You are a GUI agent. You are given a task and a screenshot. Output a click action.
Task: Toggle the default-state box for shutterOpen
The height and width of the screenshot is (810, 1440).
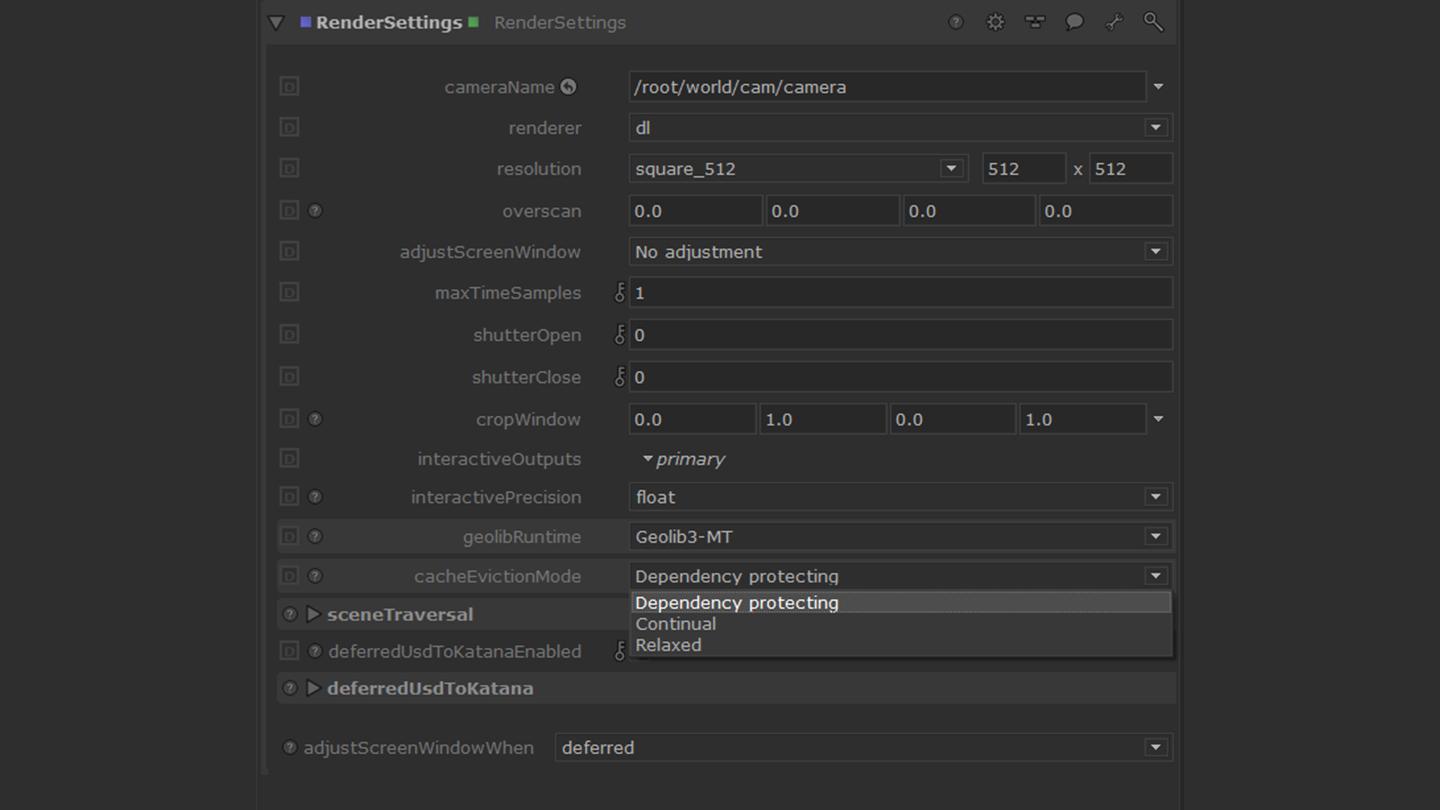click(289, 335)
